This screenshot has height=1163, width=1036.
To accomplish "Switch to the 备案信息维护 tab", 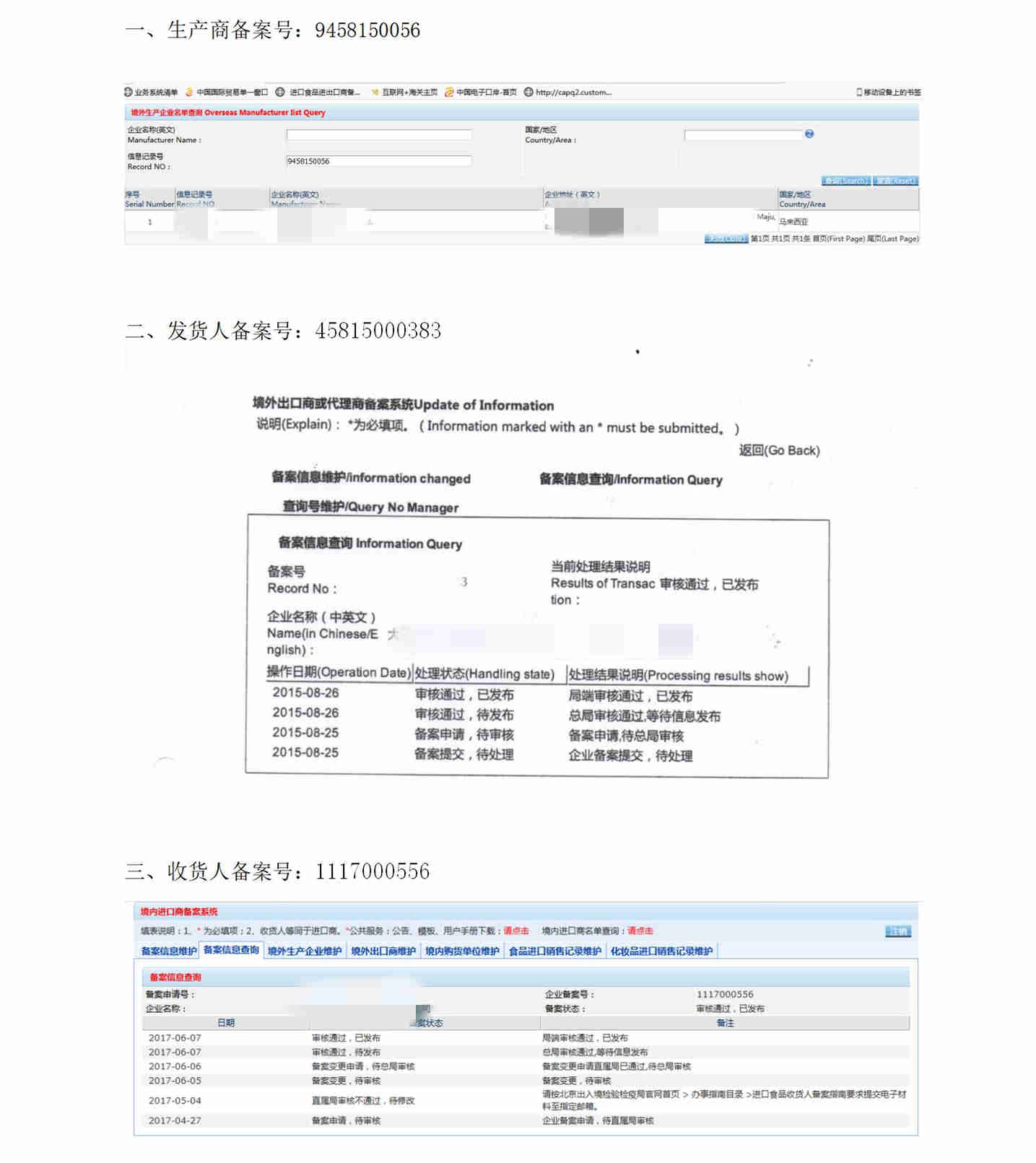I will [x=168, y=951].
